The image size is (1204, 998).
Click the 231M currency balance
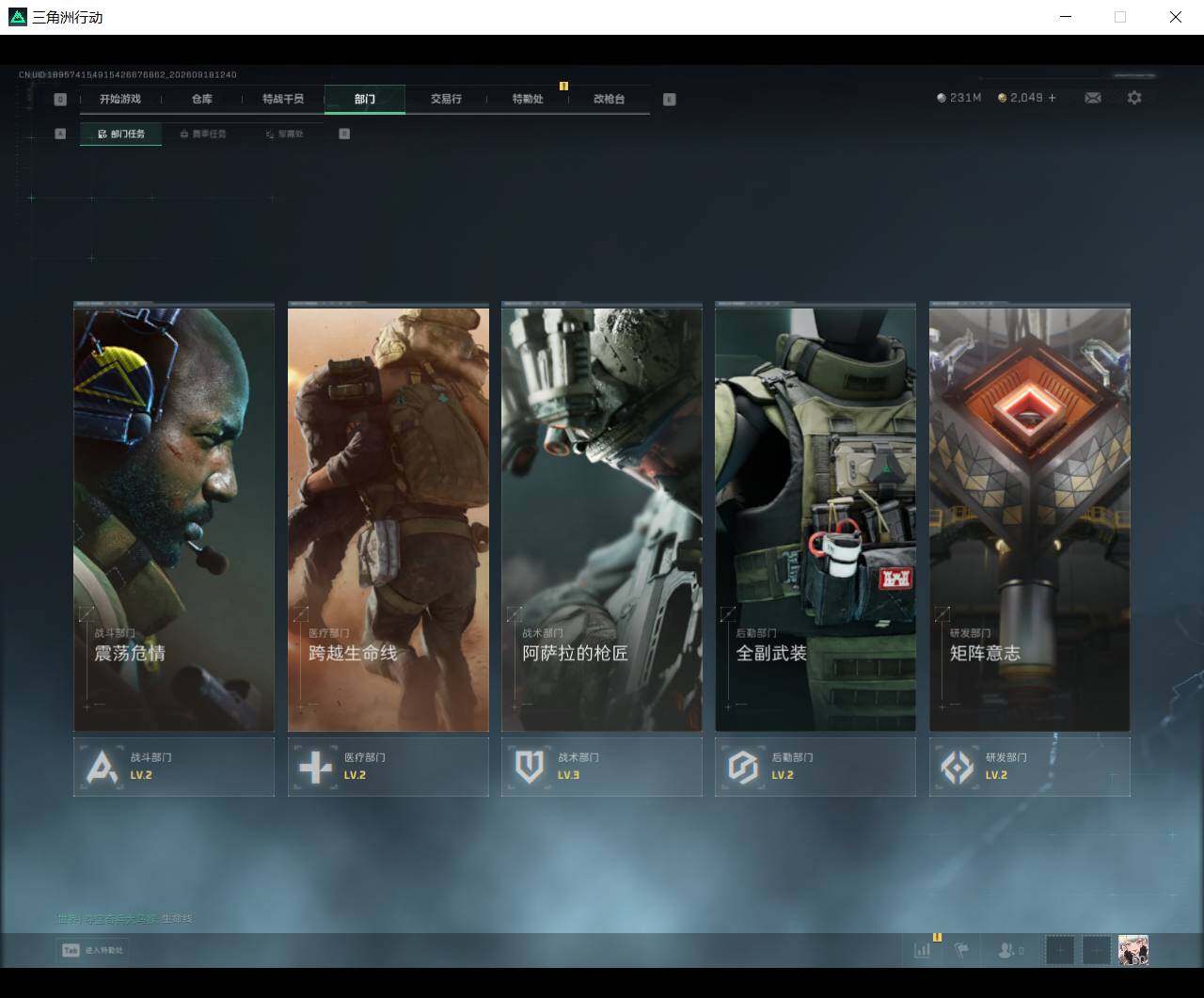966,98
